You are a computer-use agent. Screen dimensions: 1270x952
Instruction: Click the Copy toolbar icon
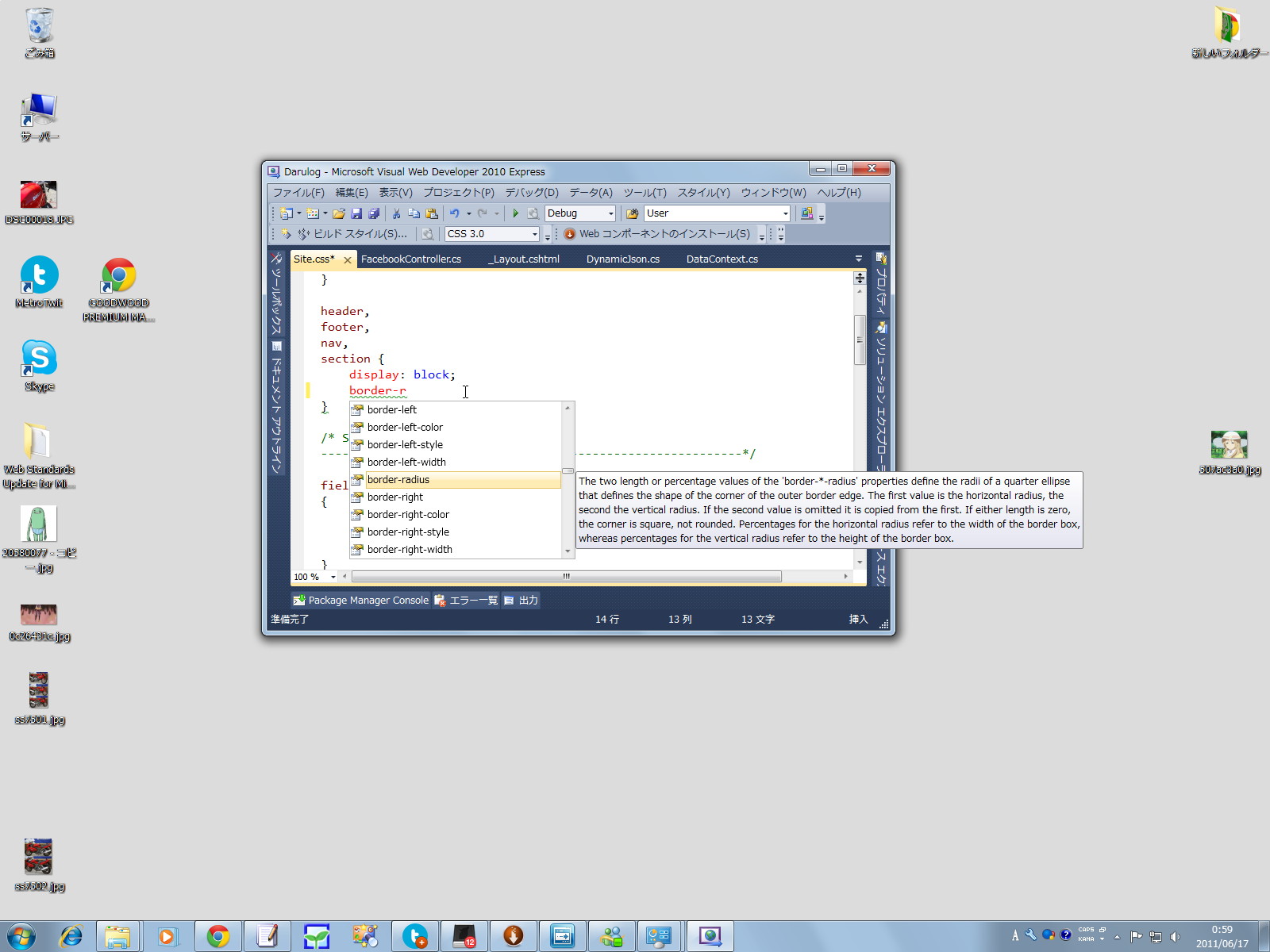coord(414,213)
